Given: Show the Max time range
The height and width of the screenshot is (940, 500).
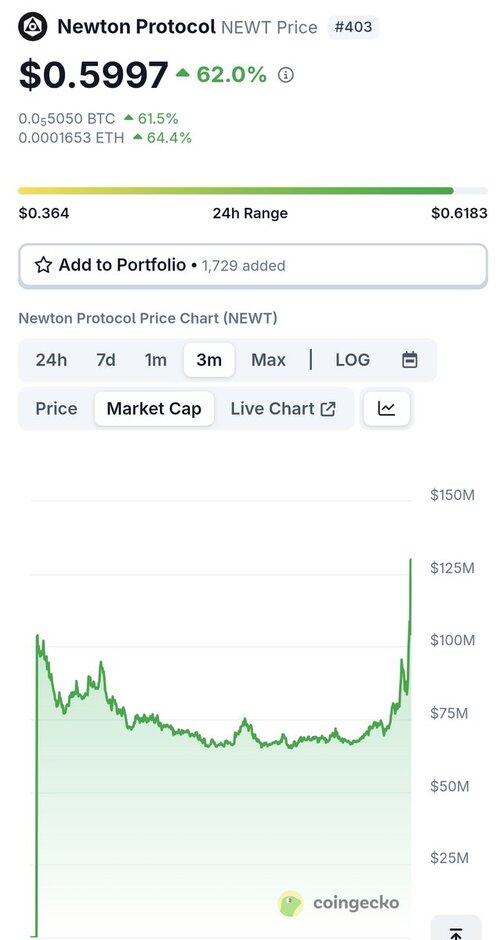Looking at the screenshot, I should click(269, 360).
